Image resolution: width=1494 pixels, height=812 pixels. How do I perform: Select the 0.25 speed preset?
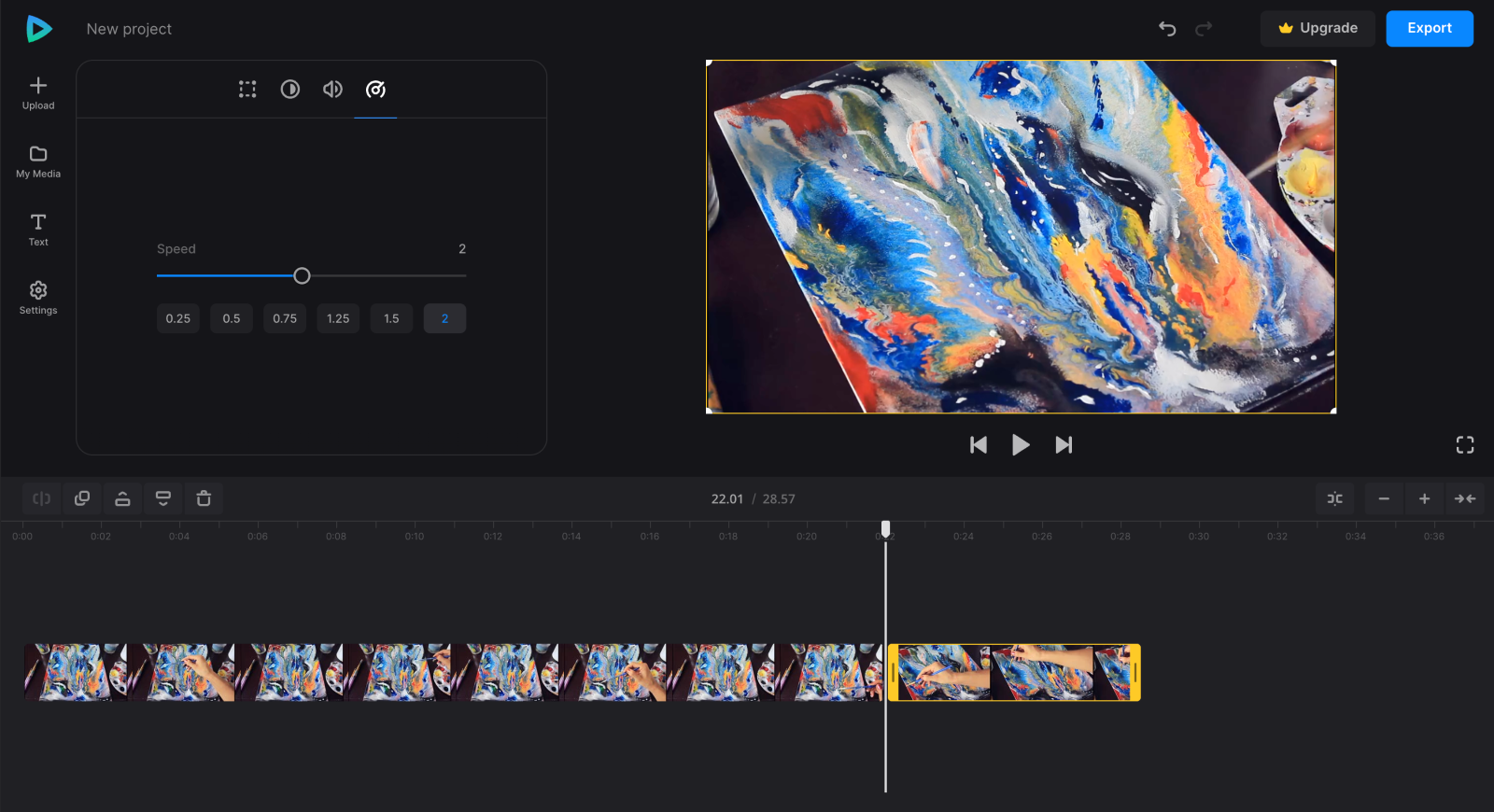pyautogui.click(x=178, y=318)
